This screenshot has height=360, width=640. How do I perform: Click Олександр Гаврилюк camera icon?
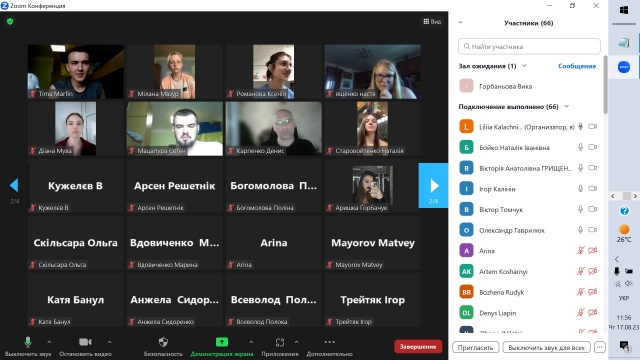tap(593, 230)
